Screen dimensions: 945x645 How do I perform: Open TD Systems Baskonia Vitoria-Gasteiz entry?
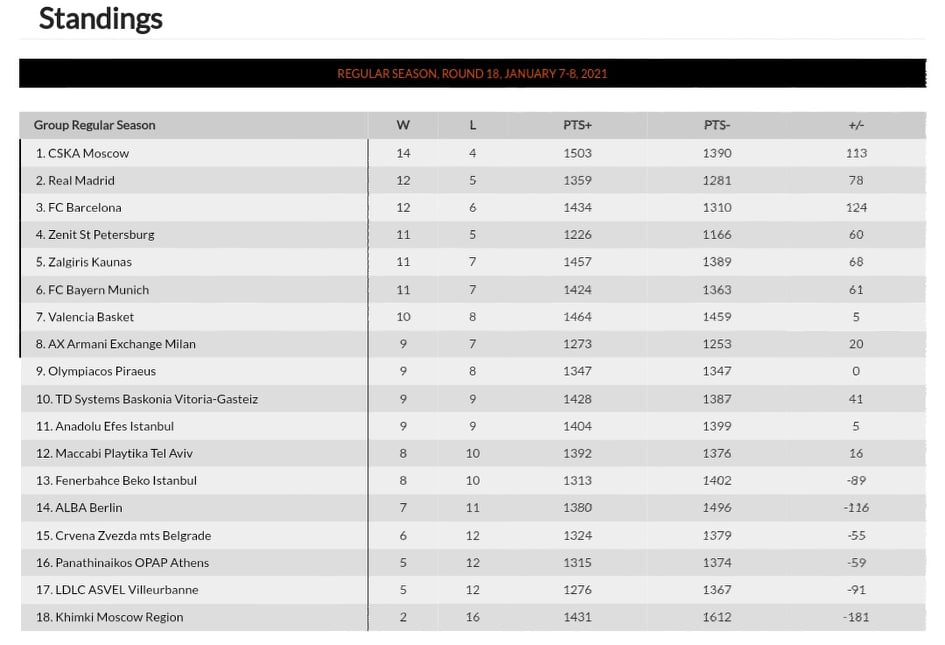154,399
